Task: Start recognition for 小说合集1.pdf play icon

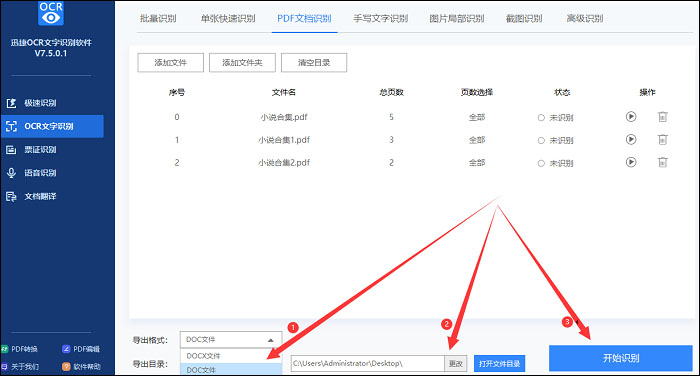Action: click(631, 139)
